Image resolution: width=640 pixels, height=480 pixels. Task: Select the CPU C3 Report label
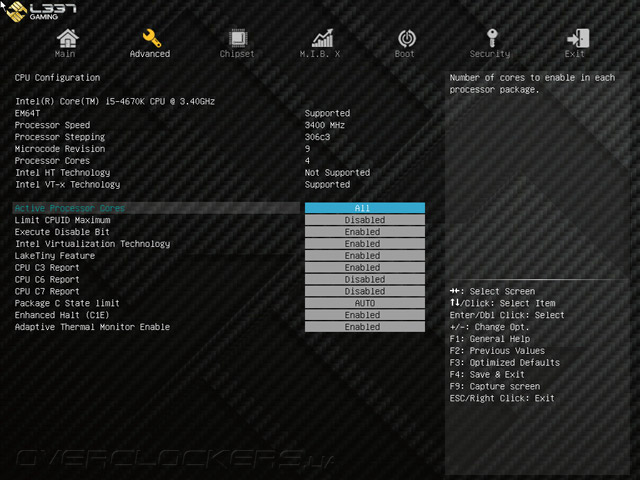pyautogui.click(x=47, y=268)
